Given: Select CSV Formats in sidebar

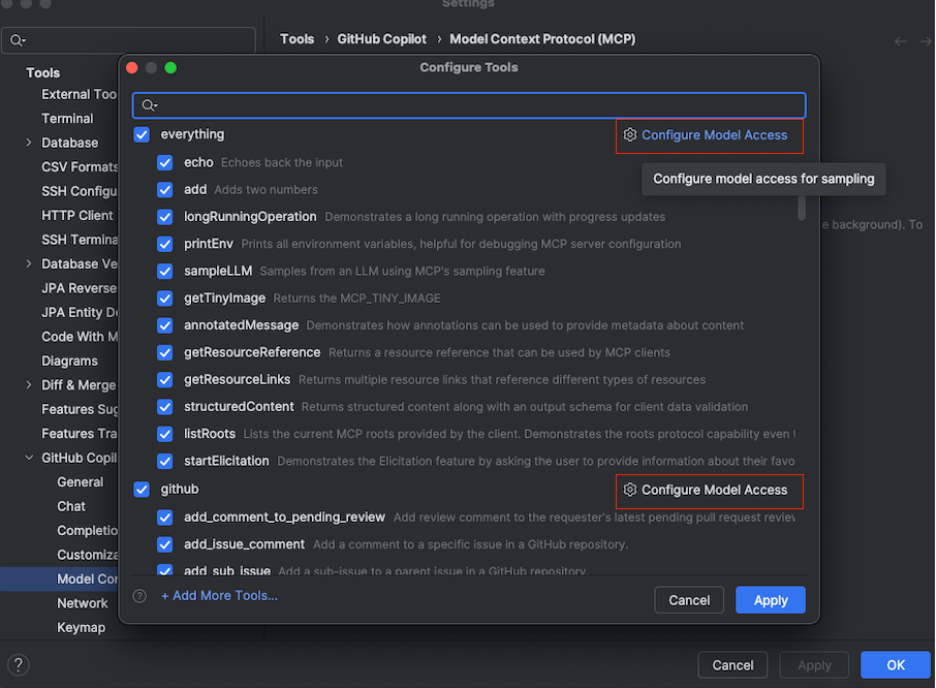Looking at the screenshot, I should (79, 167).
